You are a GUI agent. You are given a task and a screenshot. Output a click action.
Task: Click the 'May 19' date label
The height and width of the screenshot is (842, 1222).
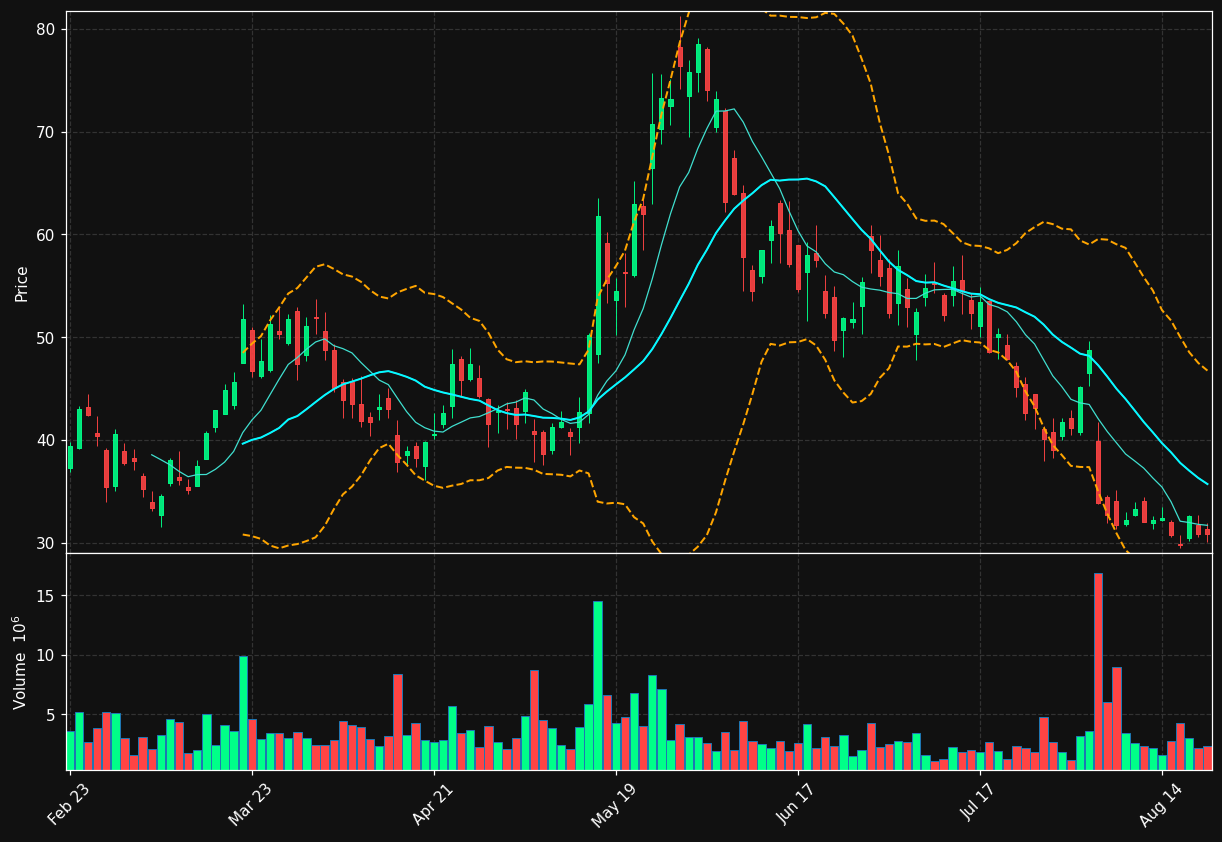(x=614, y=805)
